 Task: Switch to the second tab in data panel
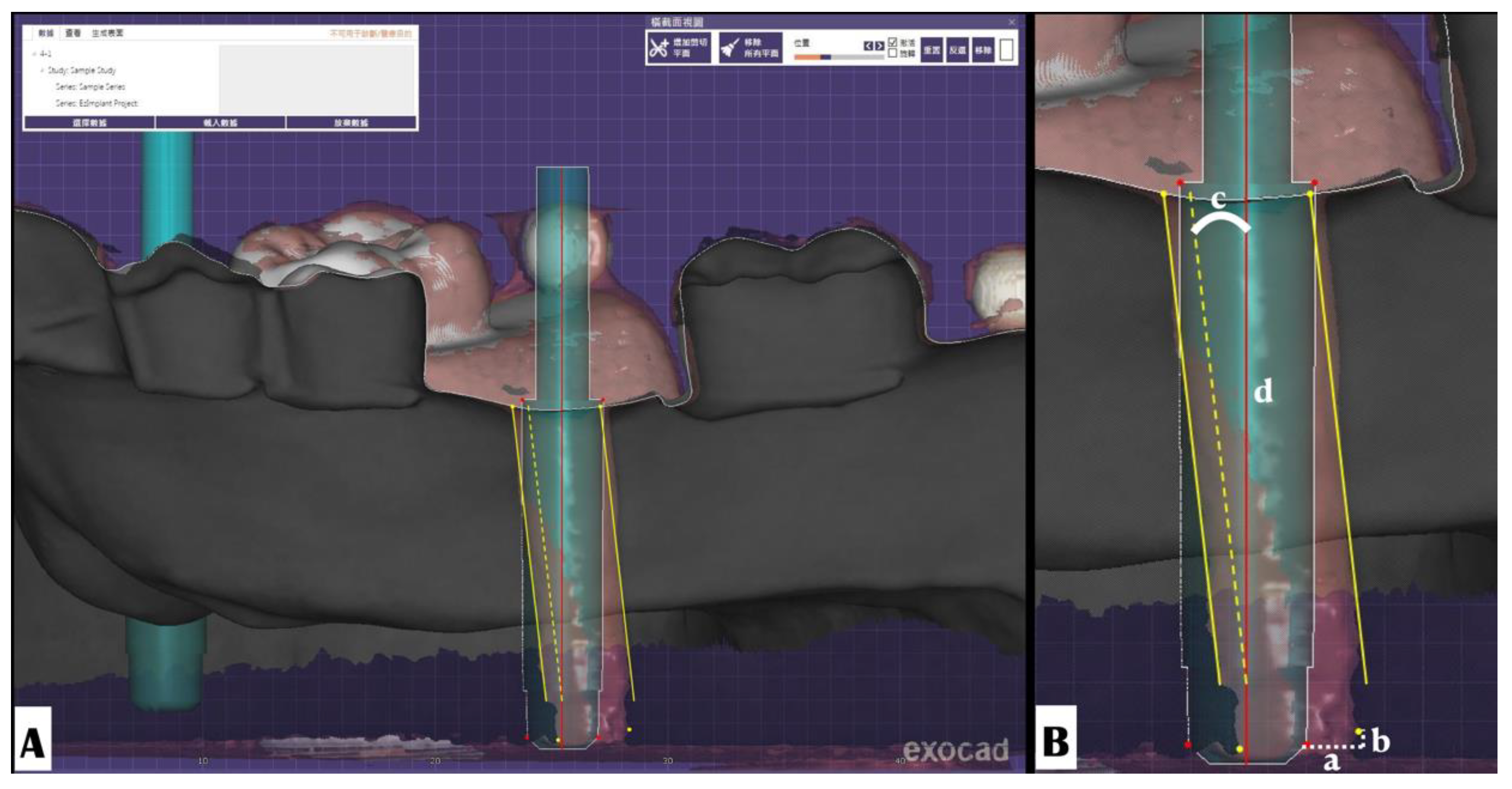coord(73,33)
